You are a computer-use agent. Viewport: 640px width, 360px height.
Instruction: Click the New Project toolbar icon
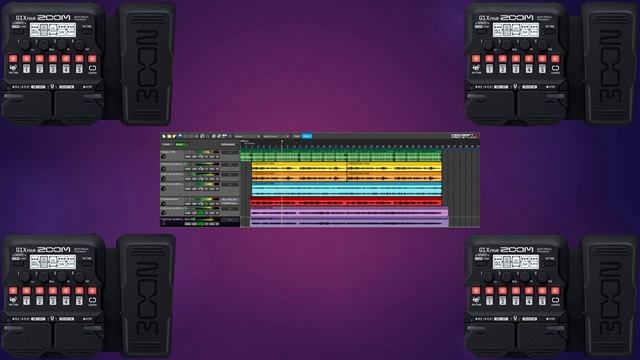[x=164, y=136]
